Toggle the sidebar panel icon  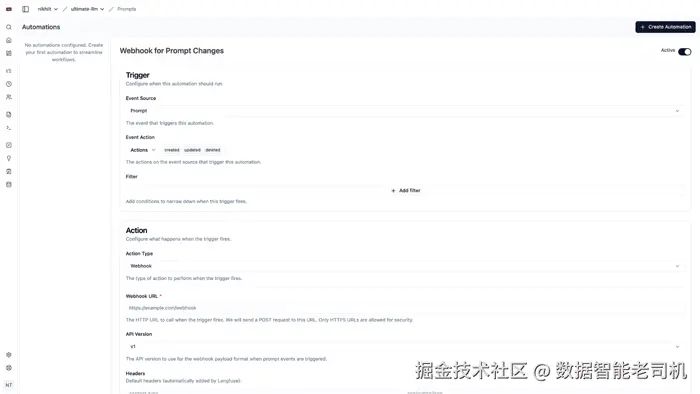25,9
